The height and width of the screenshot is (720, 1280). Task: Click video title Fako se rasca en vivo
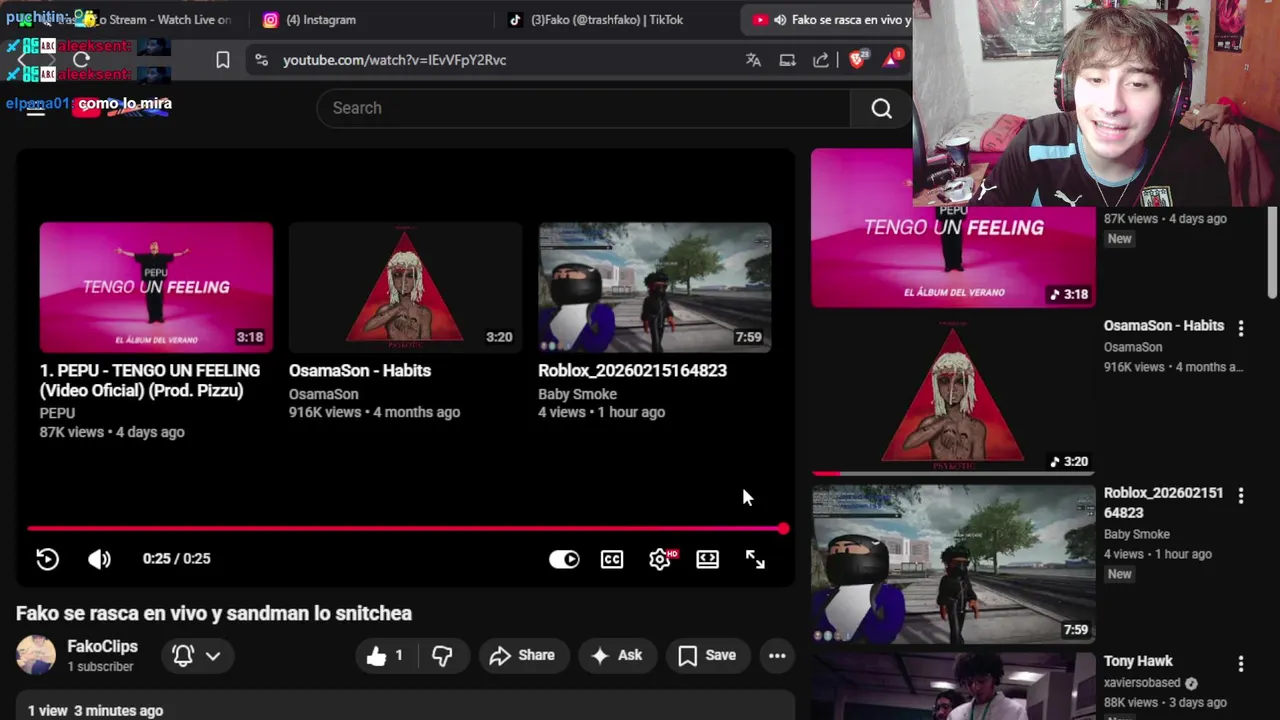pos(214,613)
